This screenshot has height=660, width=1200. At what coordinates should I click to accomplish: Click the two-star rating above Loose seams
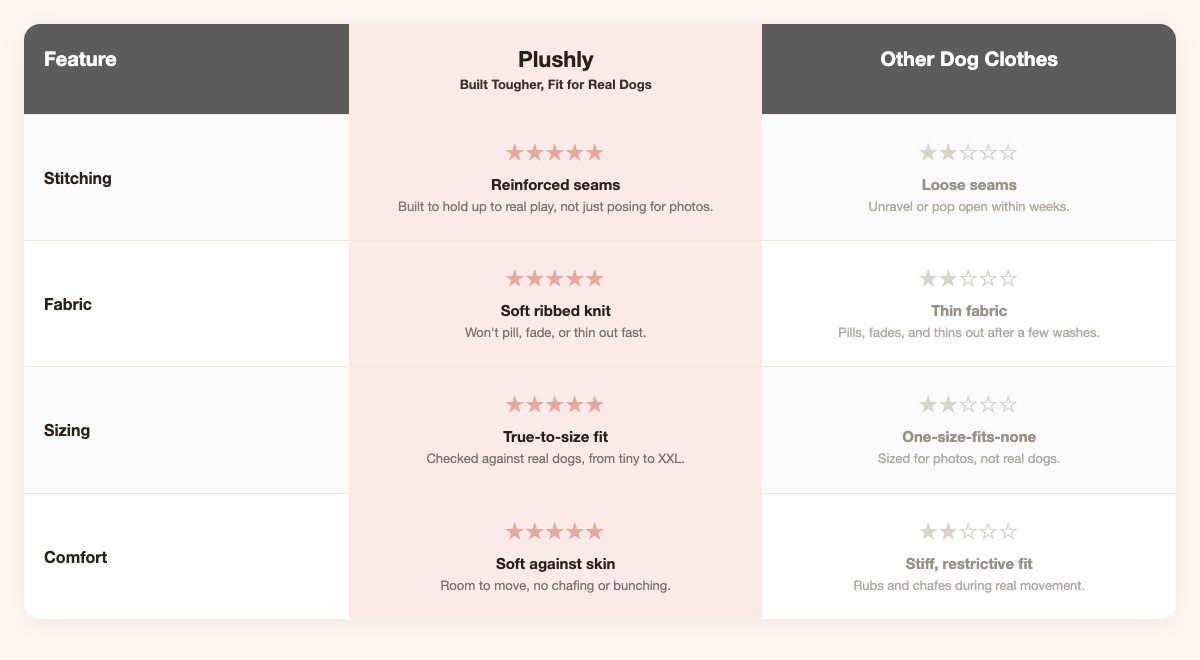pos(968,153)
